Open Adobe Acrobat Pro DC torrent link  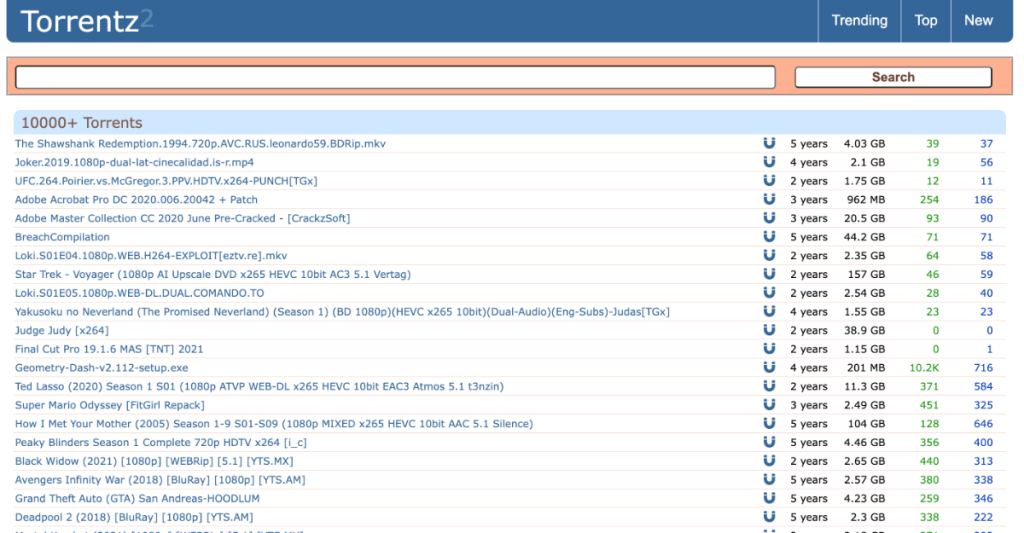(136, 200)
